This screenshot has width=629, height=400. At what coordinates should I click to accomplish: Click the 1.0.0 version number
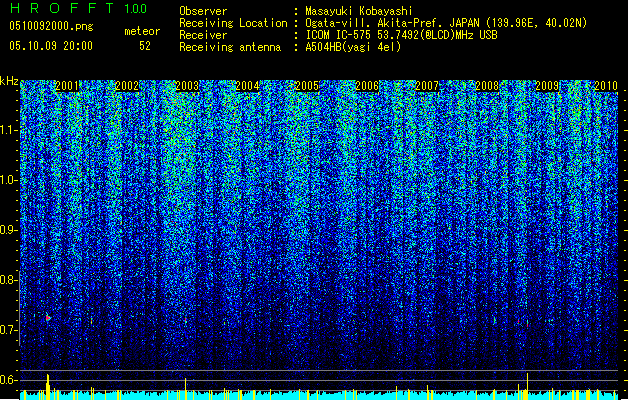coord(136,8)
